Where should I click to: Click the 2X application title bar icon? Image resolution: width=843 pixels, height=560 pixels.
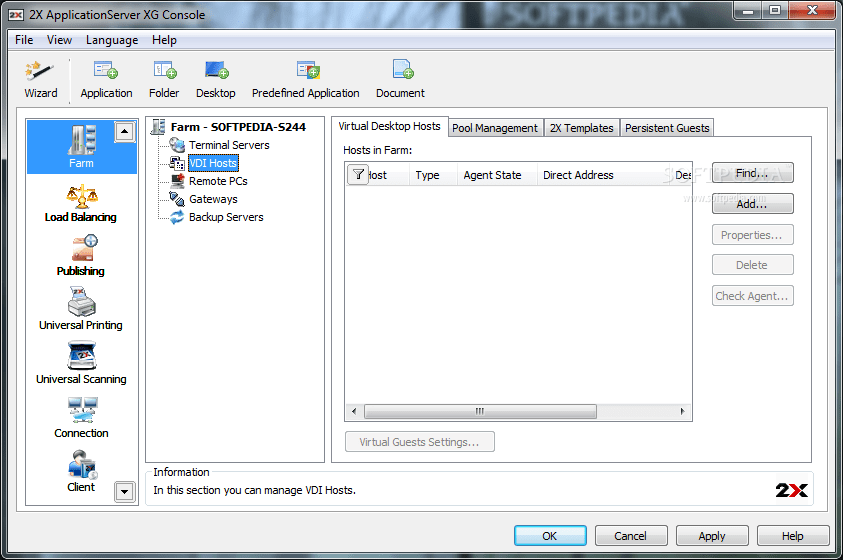click(x=16, y=15)
